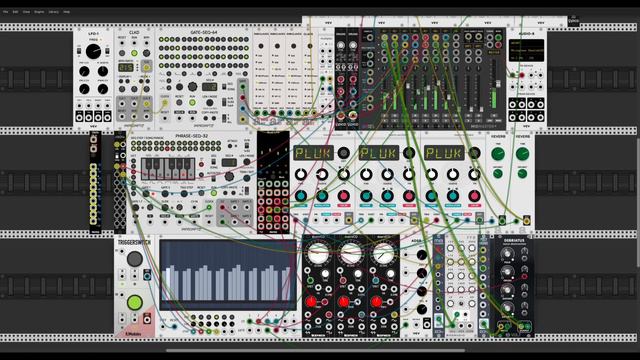Image resolution: width=640 pixels, height=360 pixels.
Task: Click the large sequence knob on GATE-SEQ-64
Action: tap(192, 87)
